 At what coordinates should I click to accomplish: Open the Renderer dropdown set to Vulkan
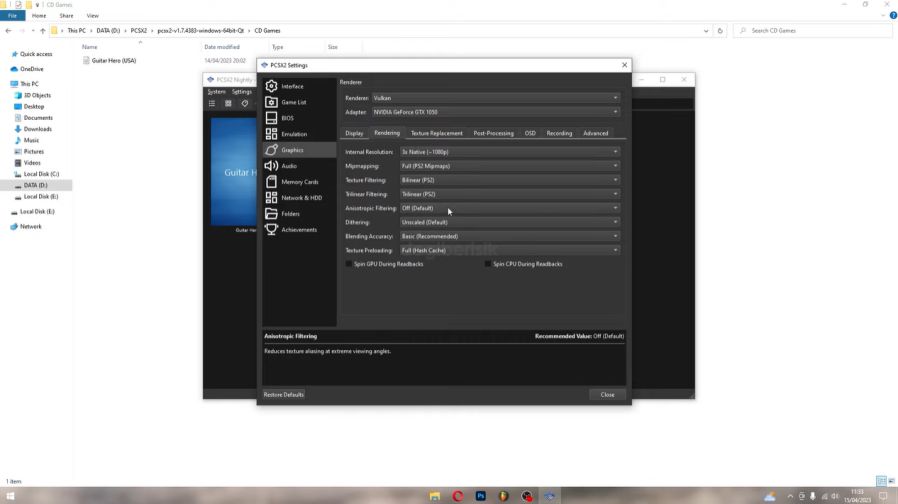coord(496,98)
